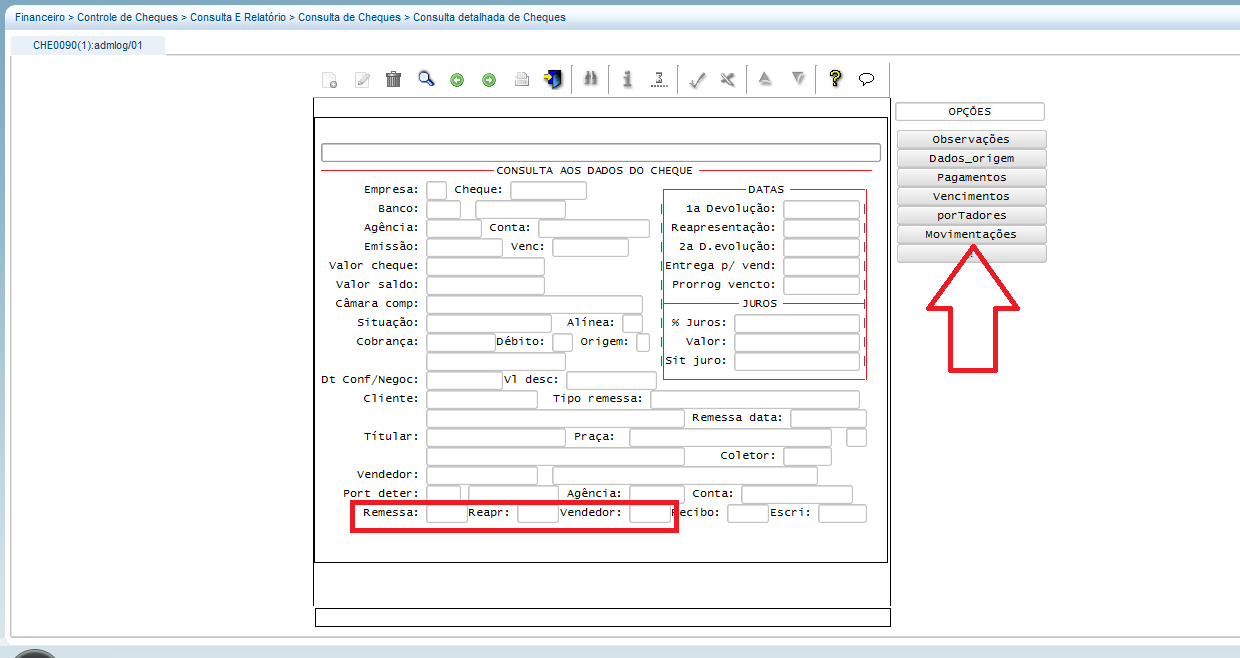Image resolution: width=1240 pixels, height=658 pixels.
Task: Open search with magnifying glass icon
Action: (426, 80)
